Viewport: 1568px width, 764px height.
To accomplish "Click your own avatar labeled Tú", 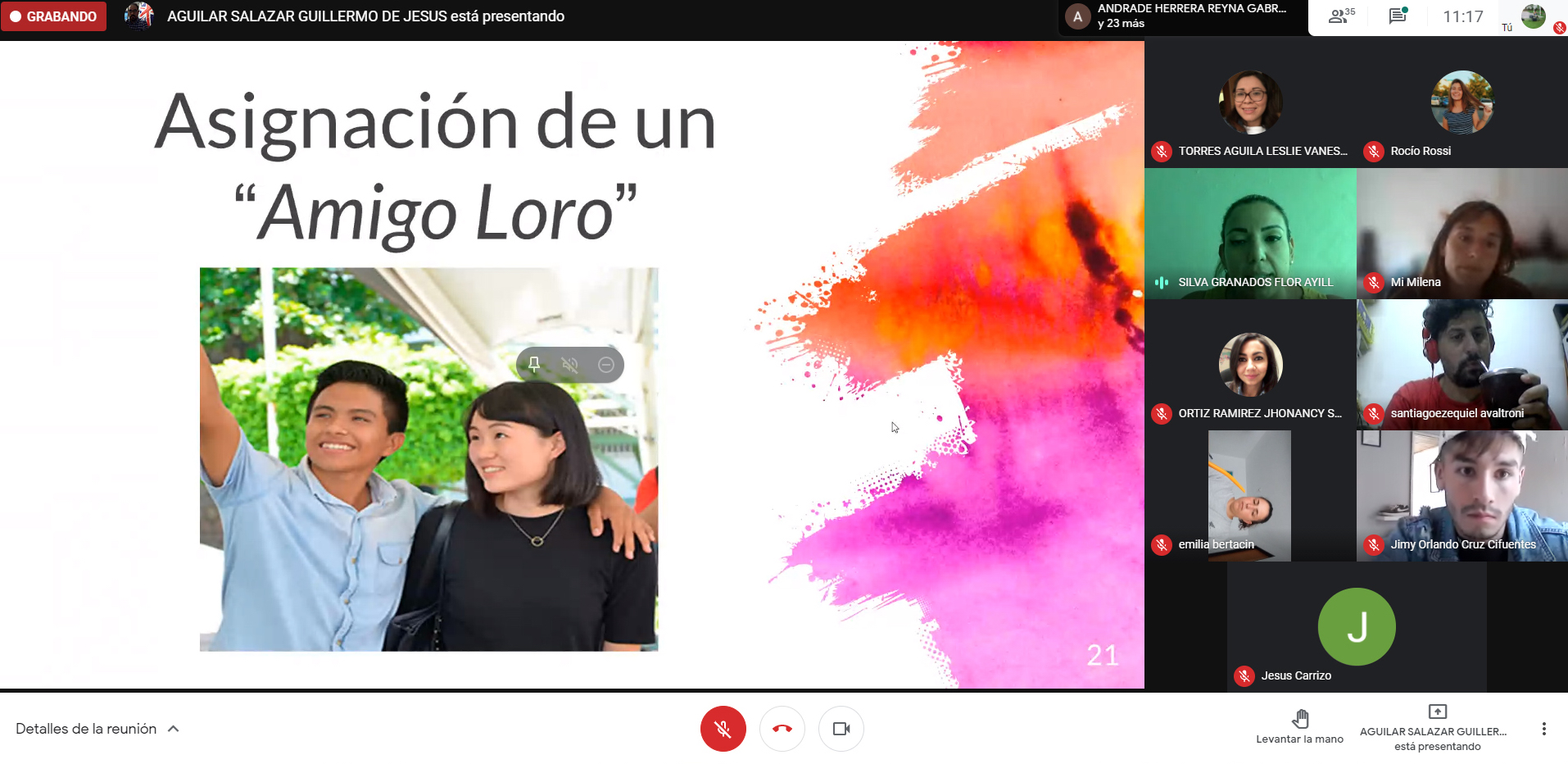I will click(1534, 16).
